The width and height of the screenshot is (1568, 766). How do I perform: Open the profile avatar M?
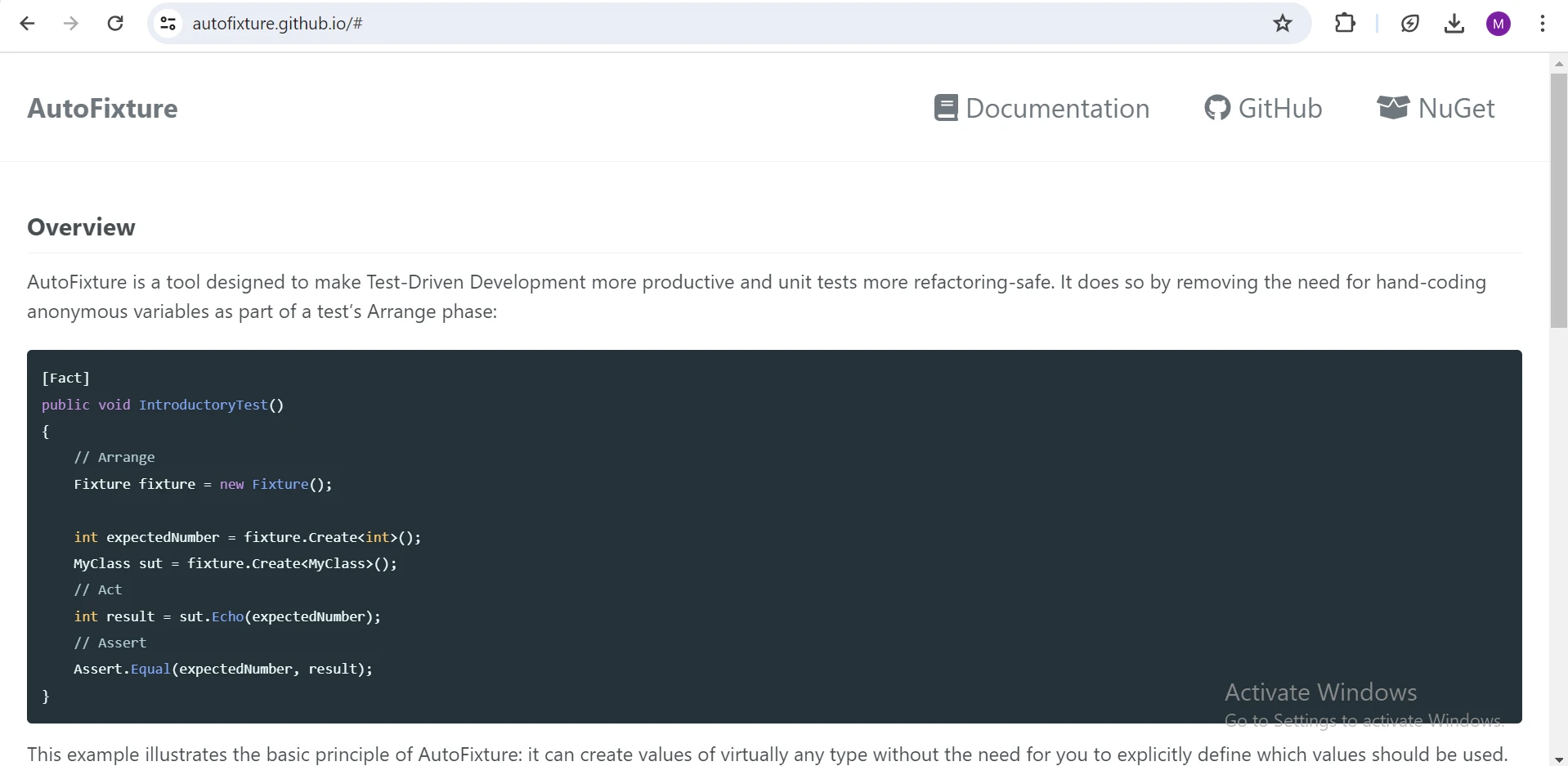click(1499, 24)
